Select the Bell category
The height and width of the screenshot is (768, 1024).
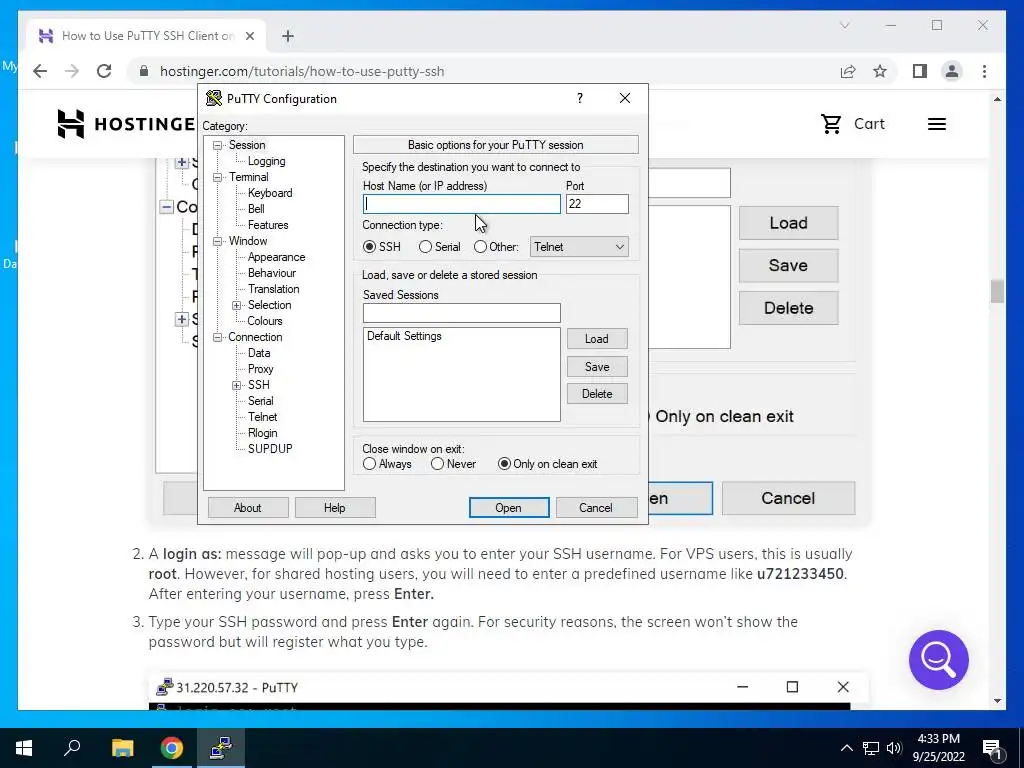coord(256,209)
